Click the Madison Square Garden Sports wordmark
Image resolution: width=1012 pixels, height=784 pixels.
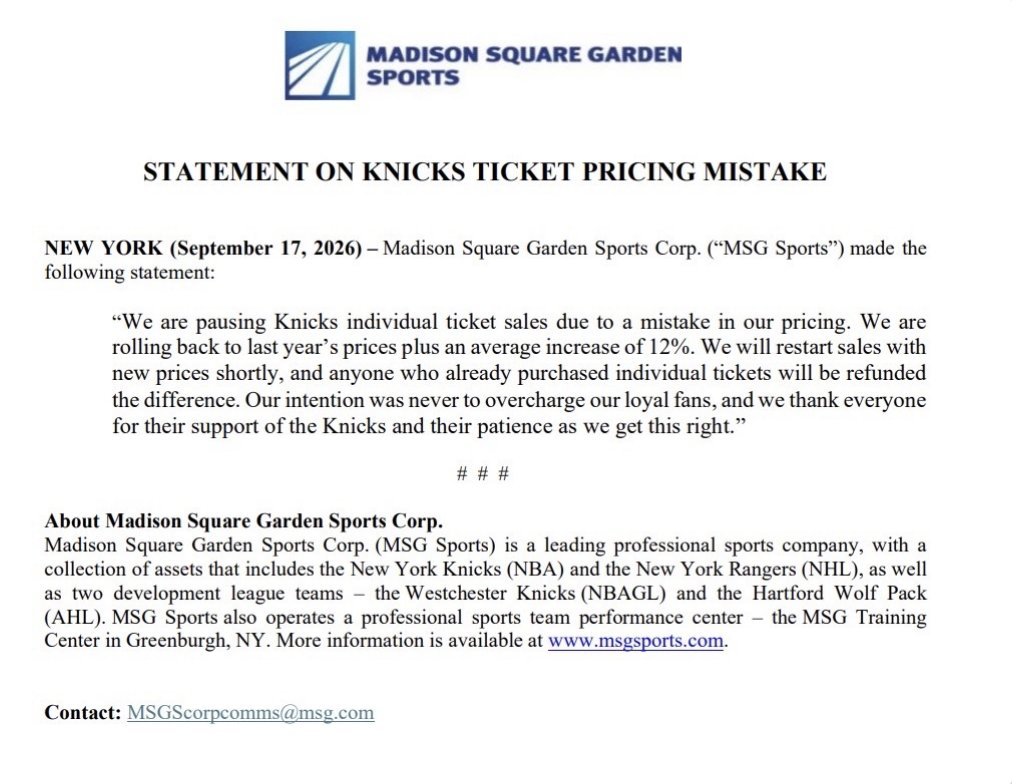[524, 66]
